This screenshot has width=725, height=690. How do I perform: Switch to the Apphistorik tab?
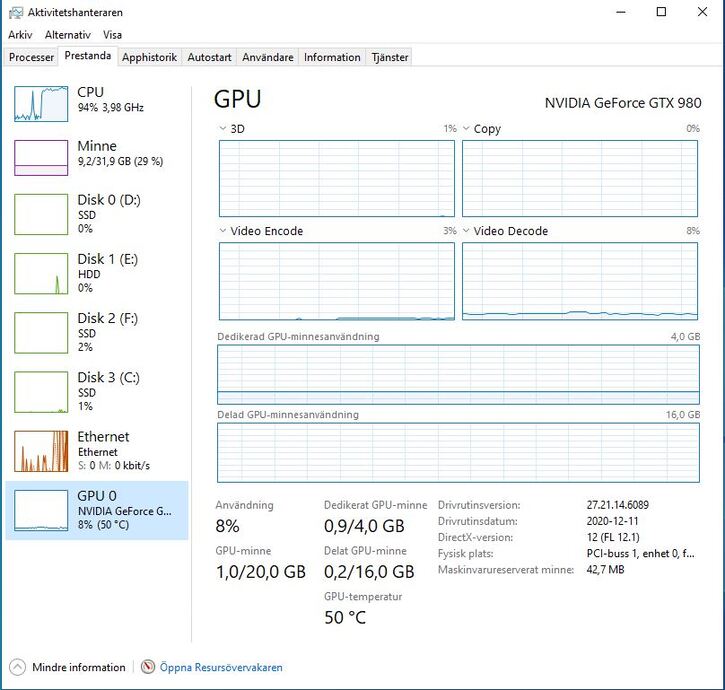click(149, 57)
